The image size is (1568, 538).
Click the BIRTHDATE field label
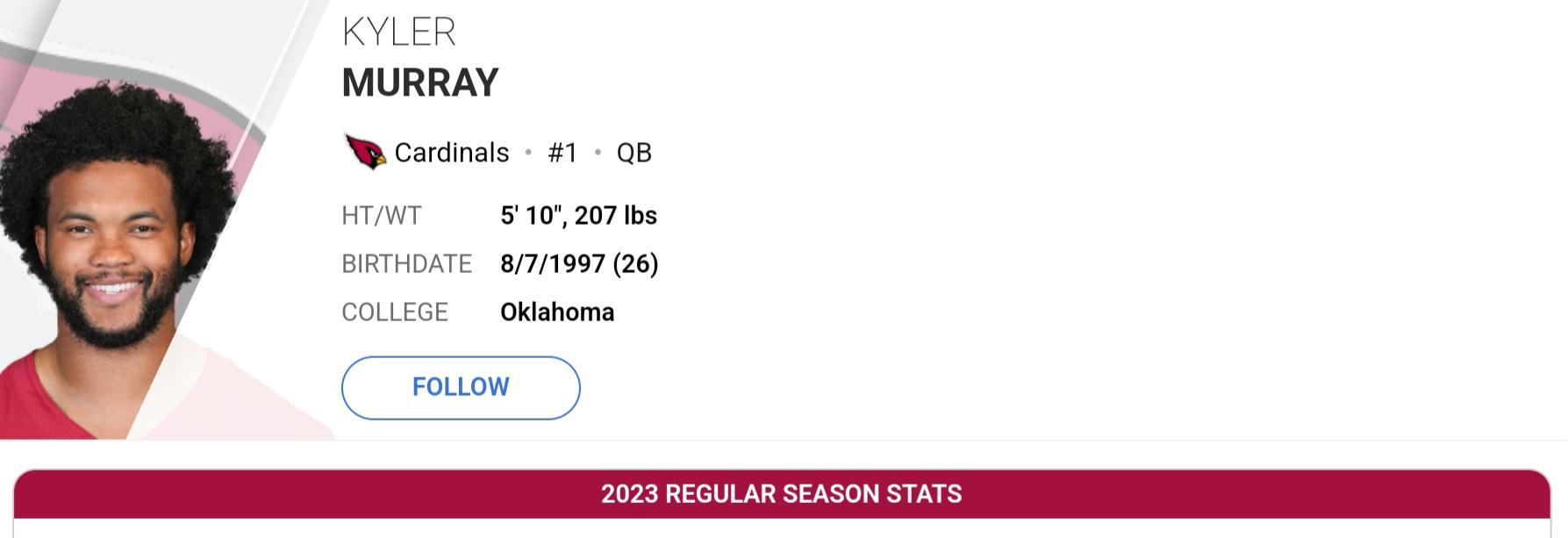407,263
